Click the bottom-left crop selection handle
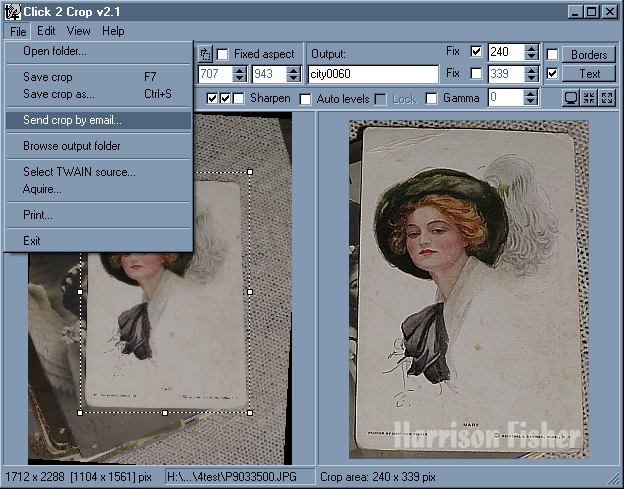 (x=80, y=413)
